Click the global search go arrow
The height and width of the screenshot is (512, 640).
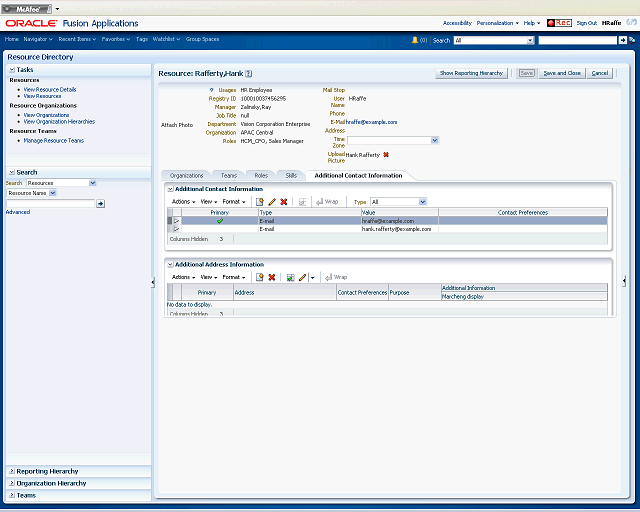[622, 40]
